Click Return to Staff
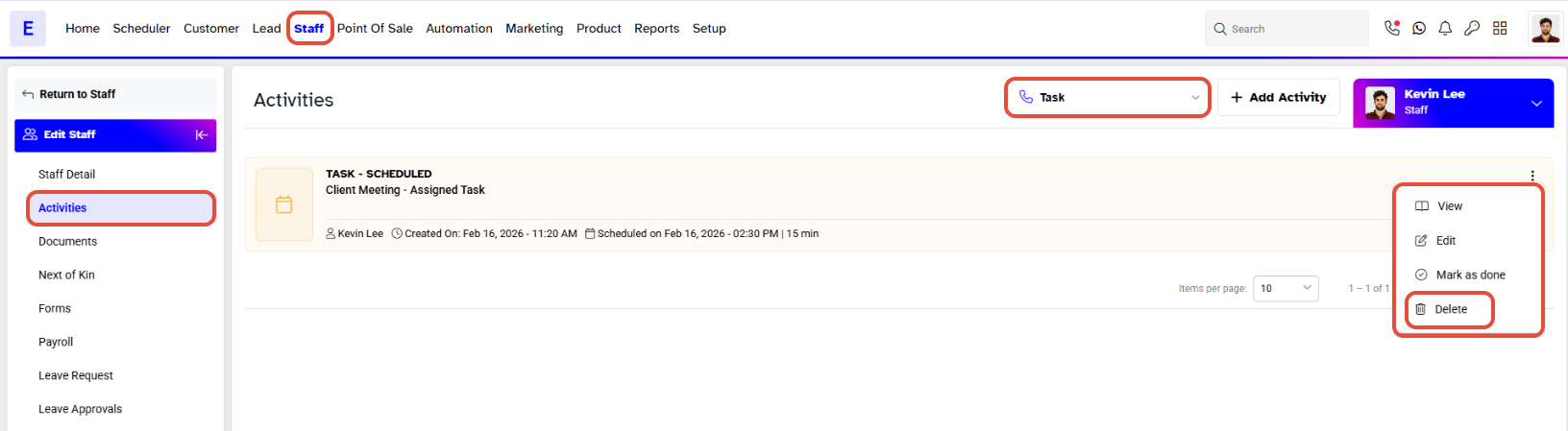The width and height of the screenshot is (1568, 431). tap(115, 94)
